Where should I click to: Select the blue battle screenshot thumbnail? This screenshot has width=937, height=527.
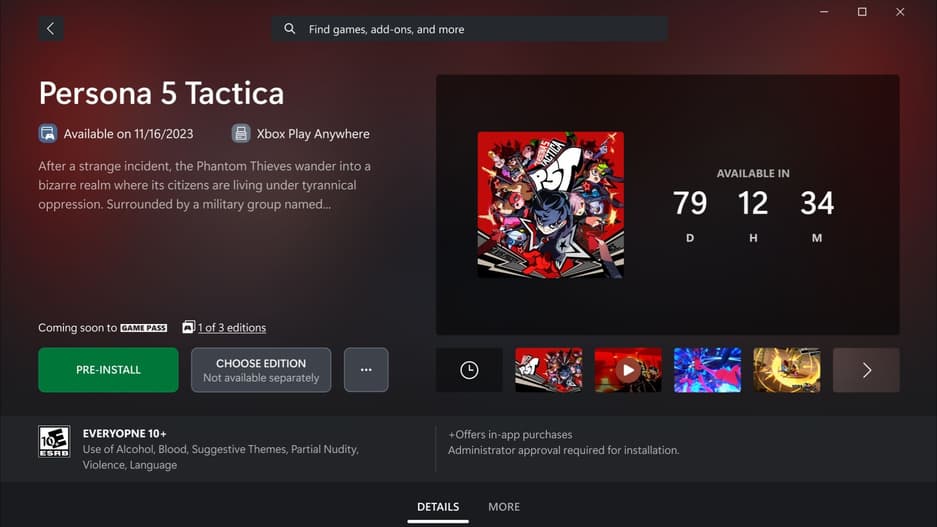pos(708,370)
